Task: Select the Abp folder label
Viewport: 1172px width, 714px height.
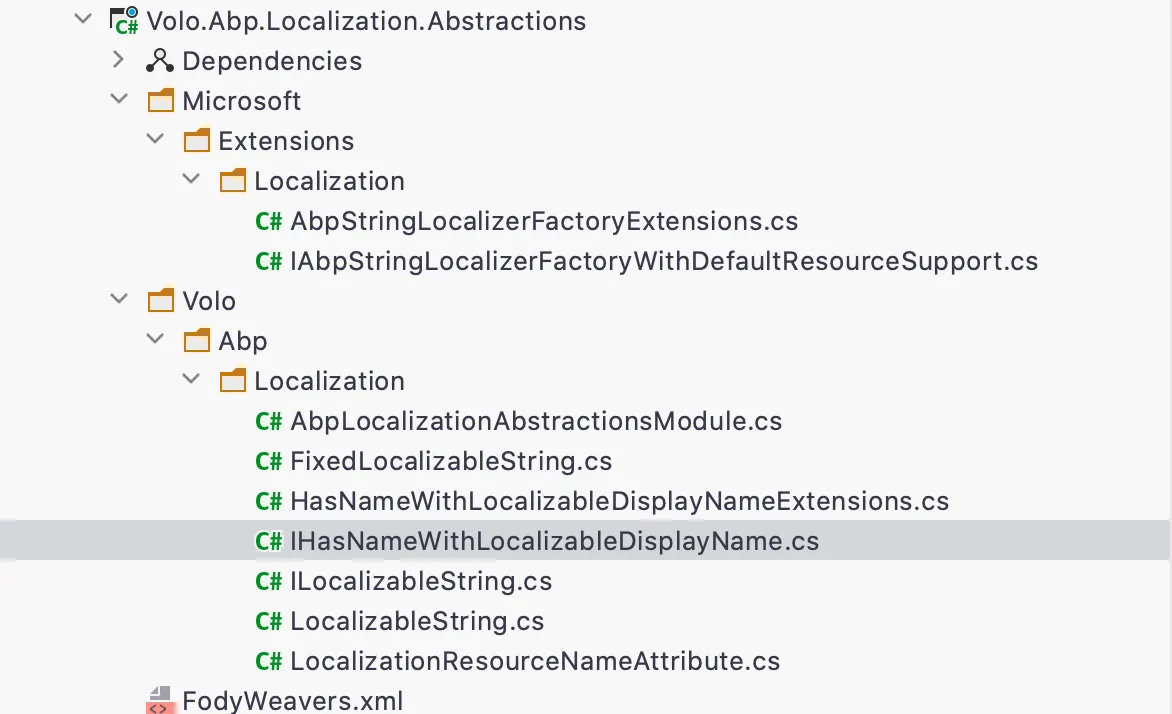Action: (x=243, y=341)
